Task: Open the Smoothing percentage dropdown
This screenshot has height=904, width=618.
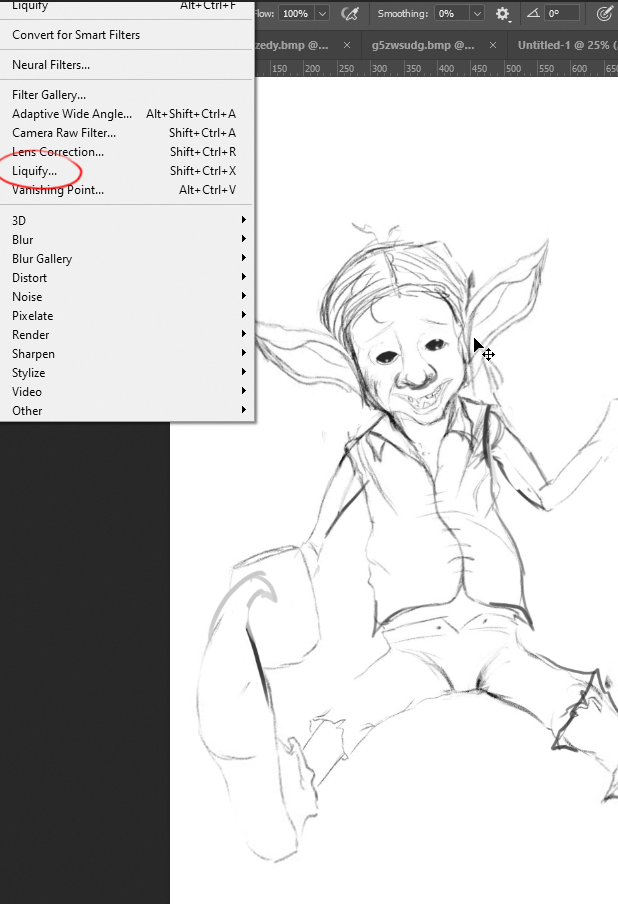Action: click(476, 14)
